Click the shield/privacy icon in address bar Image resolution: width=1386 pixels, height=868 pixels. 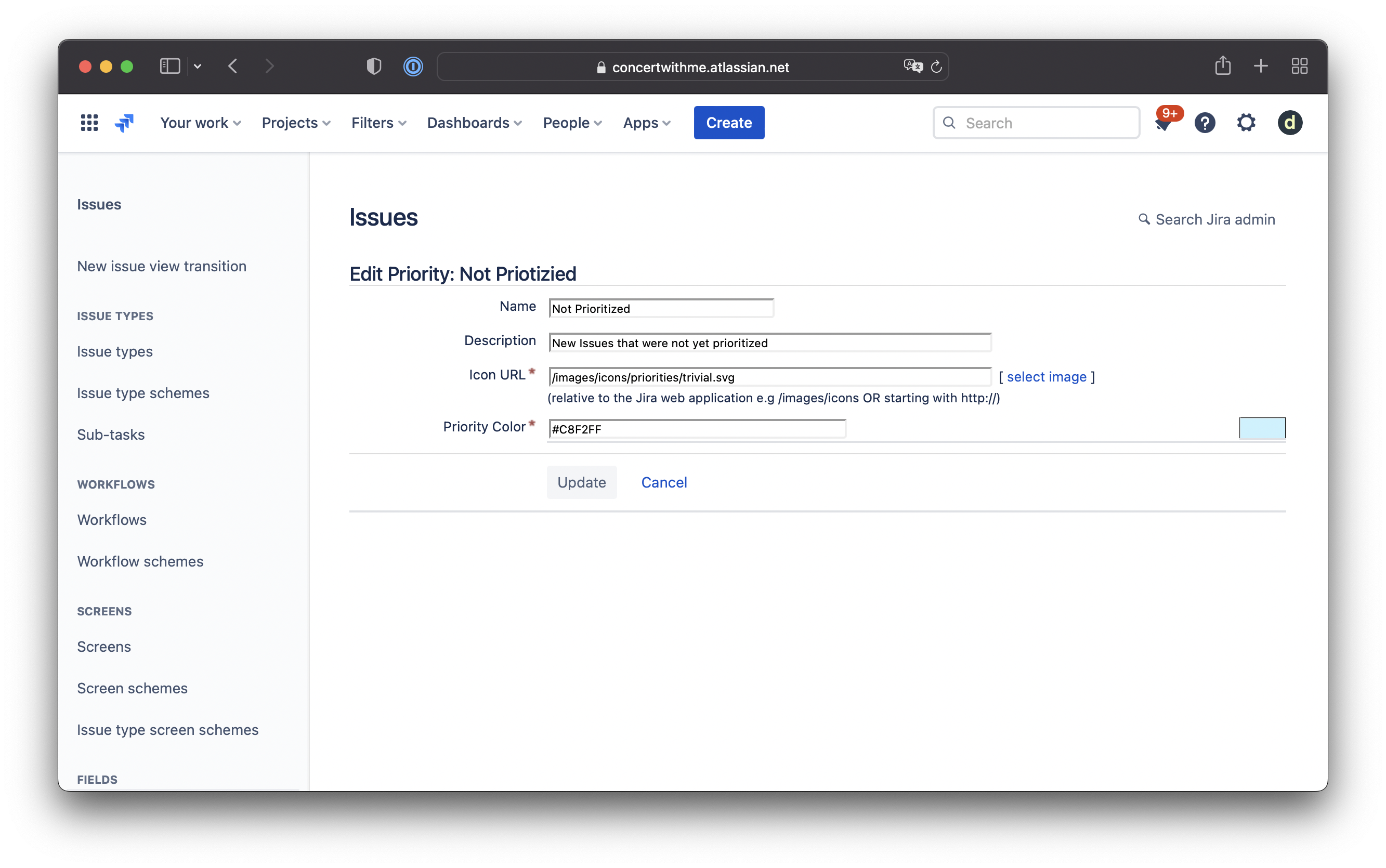tap(374, 66)
